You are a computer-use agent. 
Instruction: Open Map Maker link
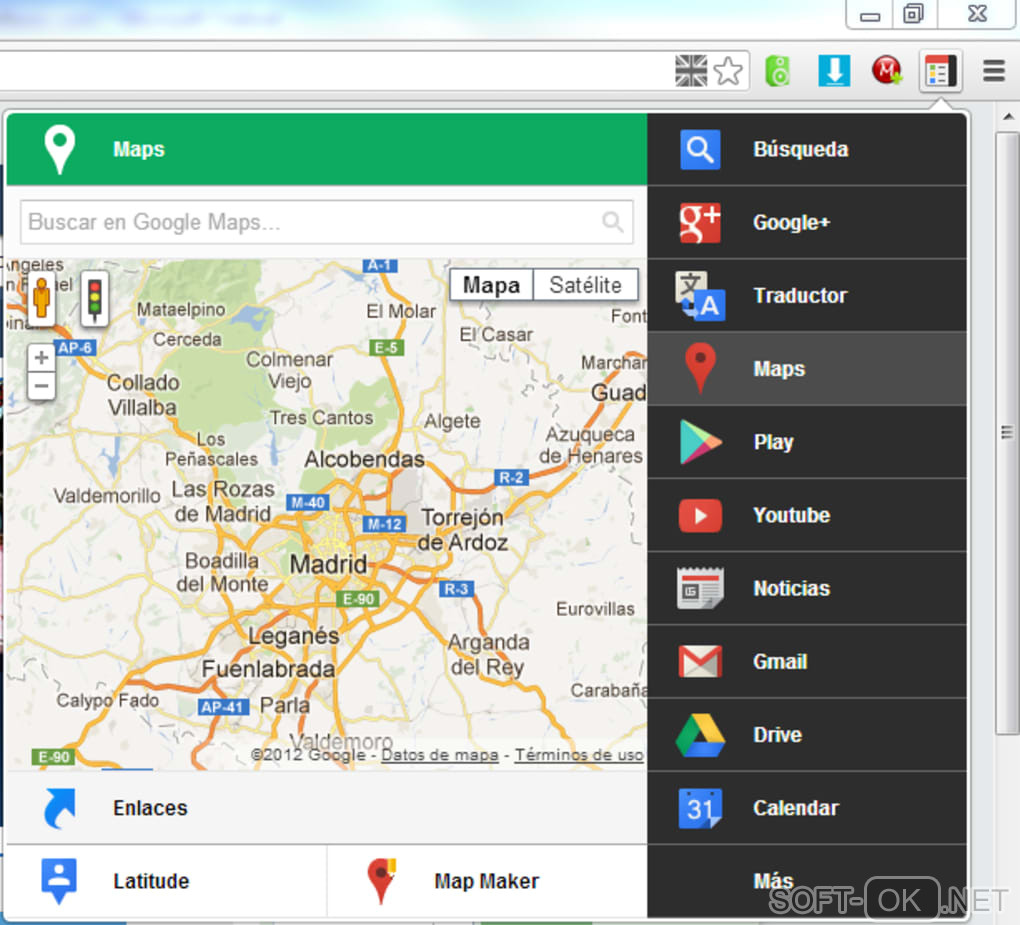pos(487,881)
